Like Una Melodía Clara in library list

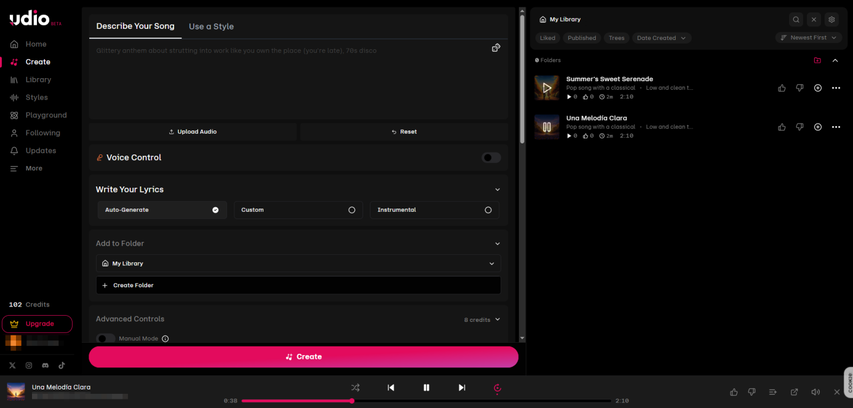pos(782,127)
